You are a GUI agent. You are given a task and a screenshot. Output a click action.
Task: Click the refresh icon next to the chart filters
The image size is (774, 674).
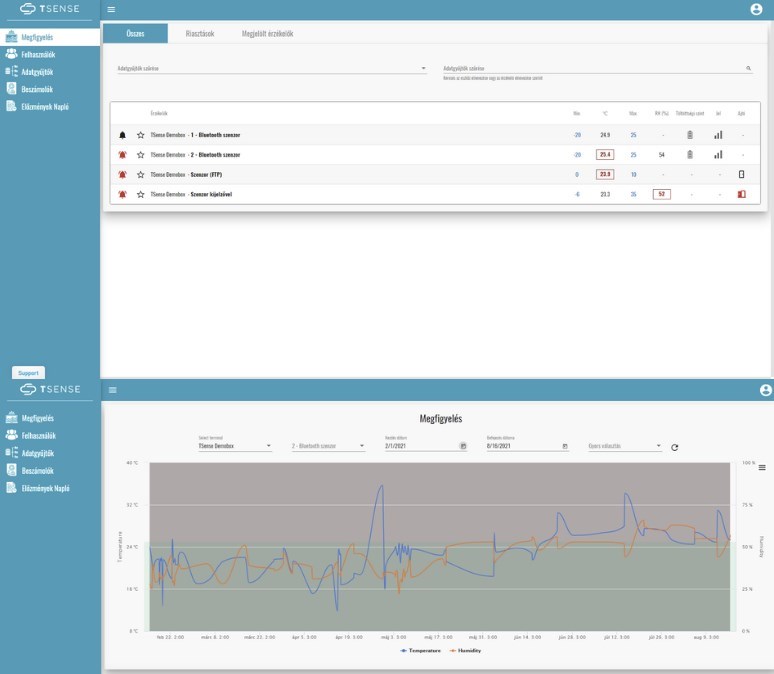[x=675, y=447]
